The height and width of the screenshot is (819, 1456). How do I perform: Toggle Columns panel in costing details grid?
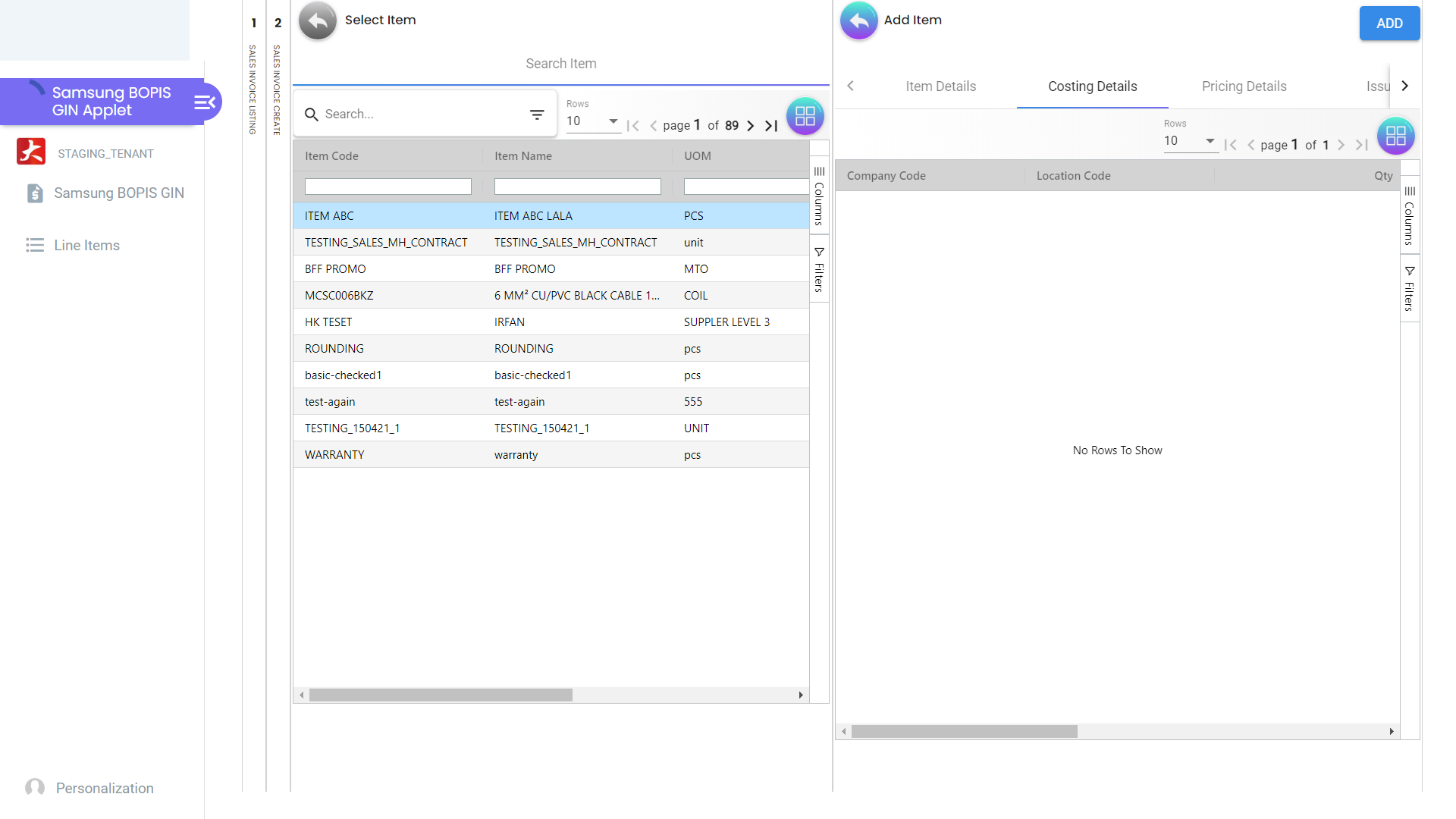[1409, 215]
